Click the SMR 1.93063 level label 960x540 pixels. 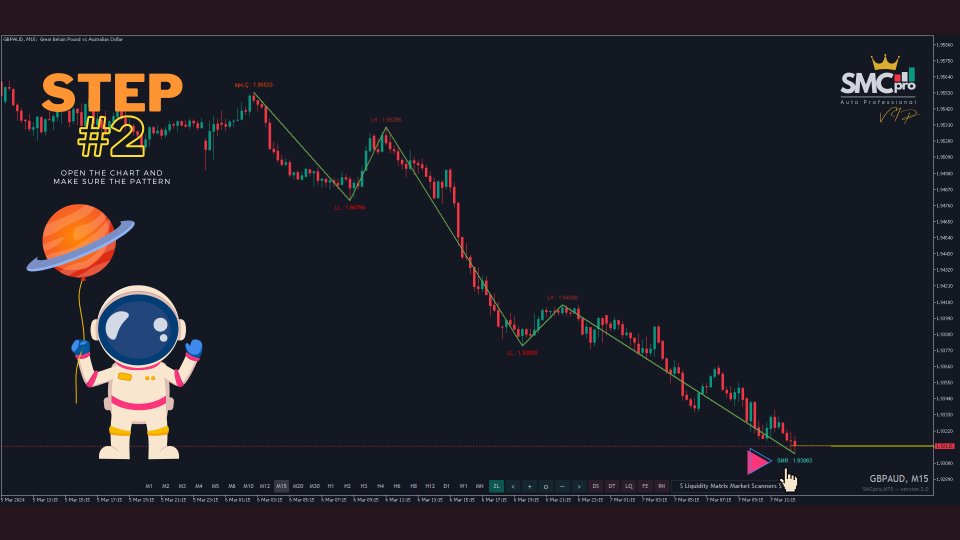pyautogui.click(x=794, y=460)
